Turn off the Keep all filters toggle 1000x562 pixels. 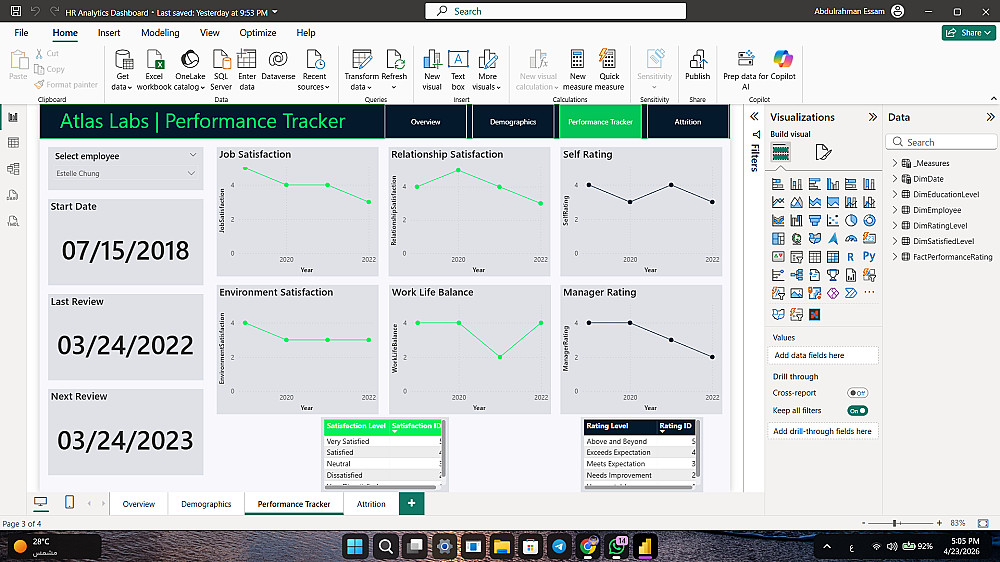pyautogui.click(x=857, y=411)
